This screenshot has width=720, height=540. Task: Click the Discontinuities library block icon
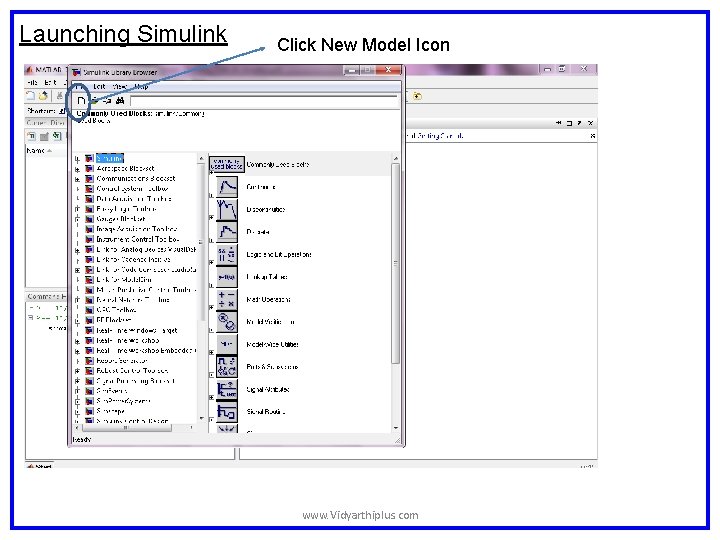pyautogui.click(x=227, y=209)
